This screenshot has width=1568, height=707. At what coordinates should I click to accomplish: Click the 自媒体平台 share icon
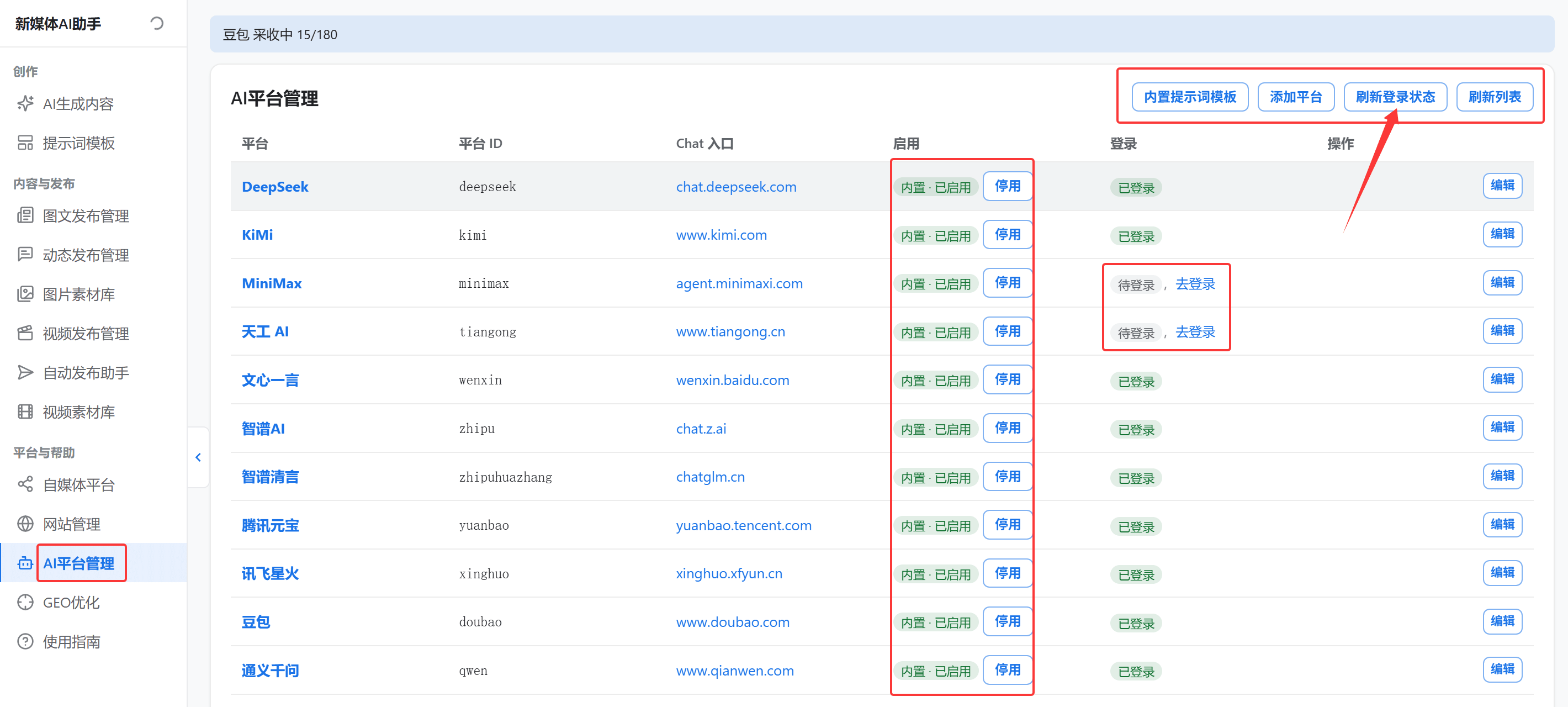[25, 485]
